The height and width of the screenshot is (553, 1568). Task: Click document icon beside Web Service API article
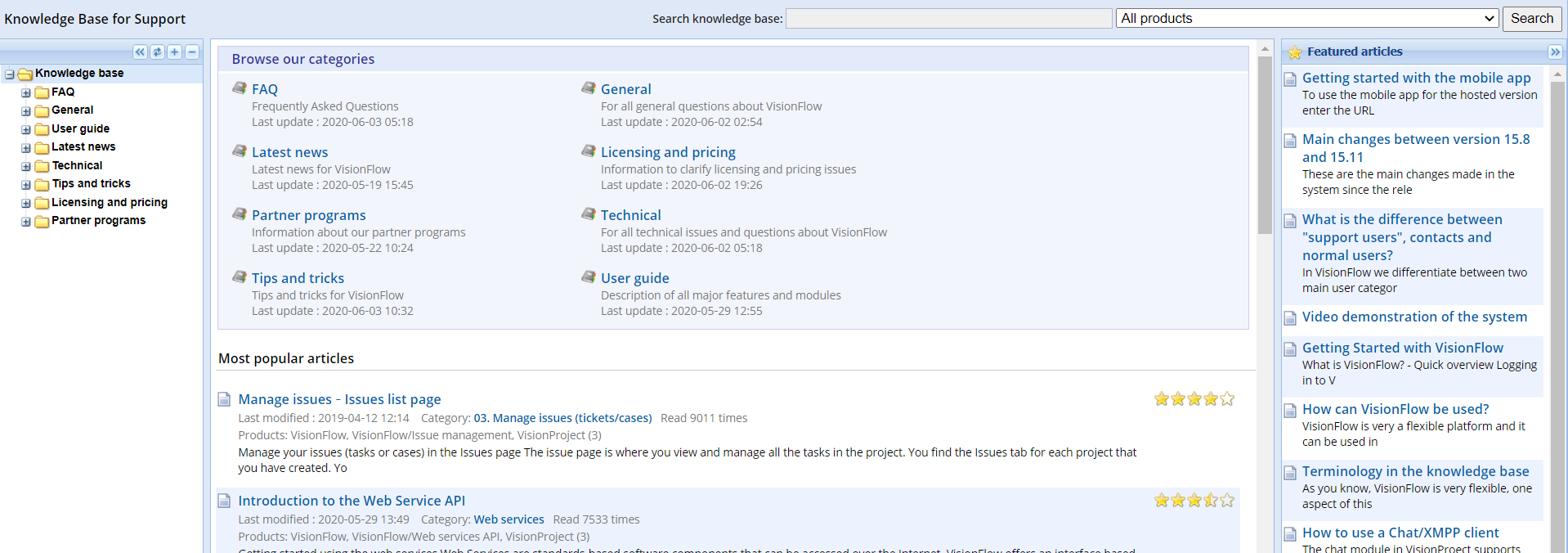(224, 501)
